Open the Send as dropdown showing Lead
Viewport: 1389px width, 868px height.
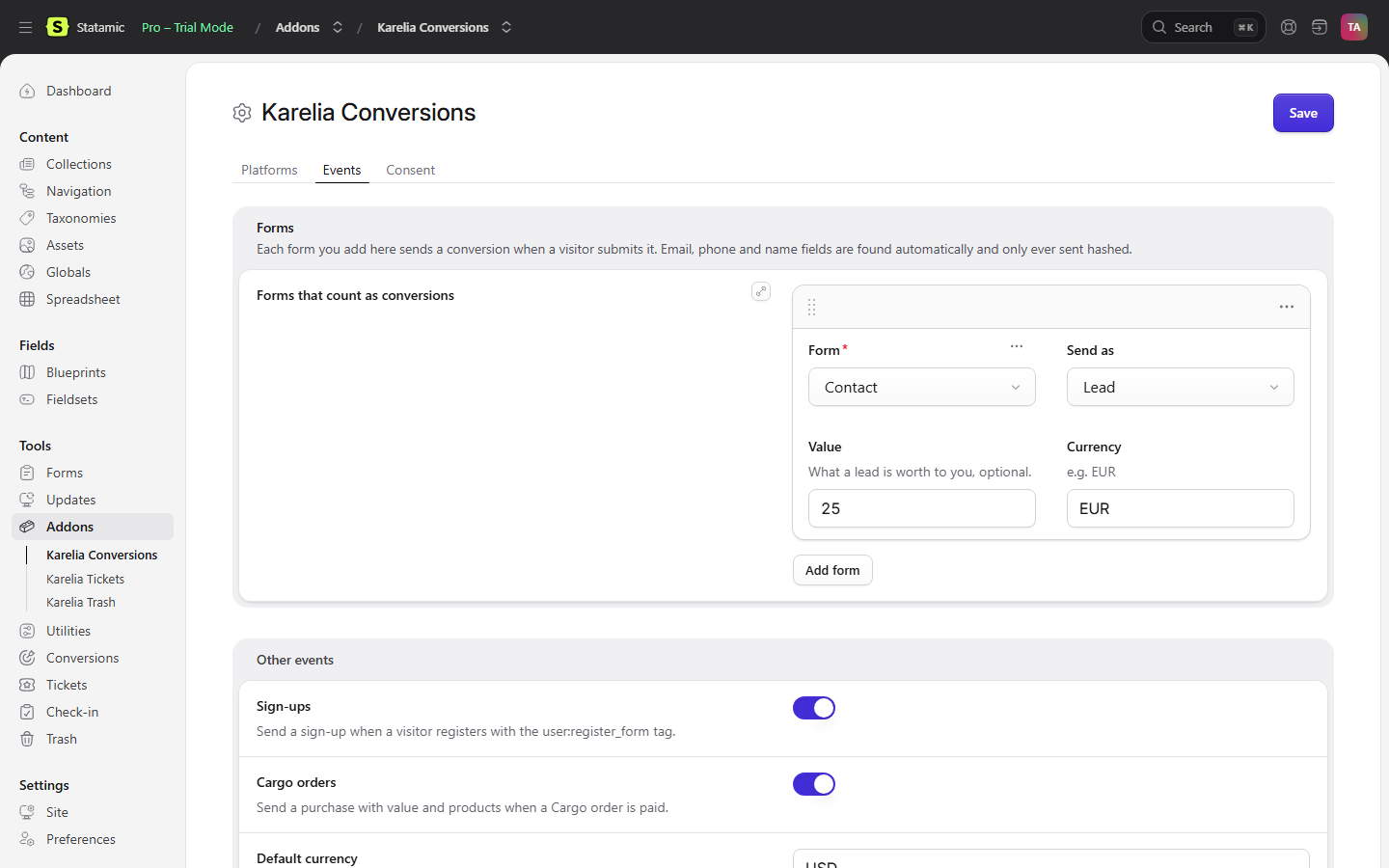coord(1181,387)
